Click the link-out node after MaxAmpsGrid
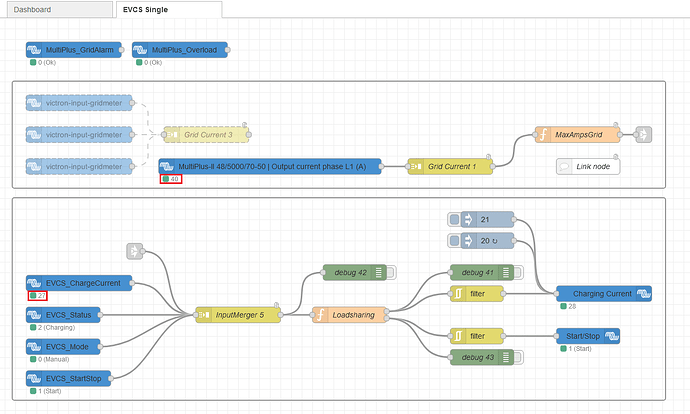Viewport: 690px width, 414px height. [643, 135]
